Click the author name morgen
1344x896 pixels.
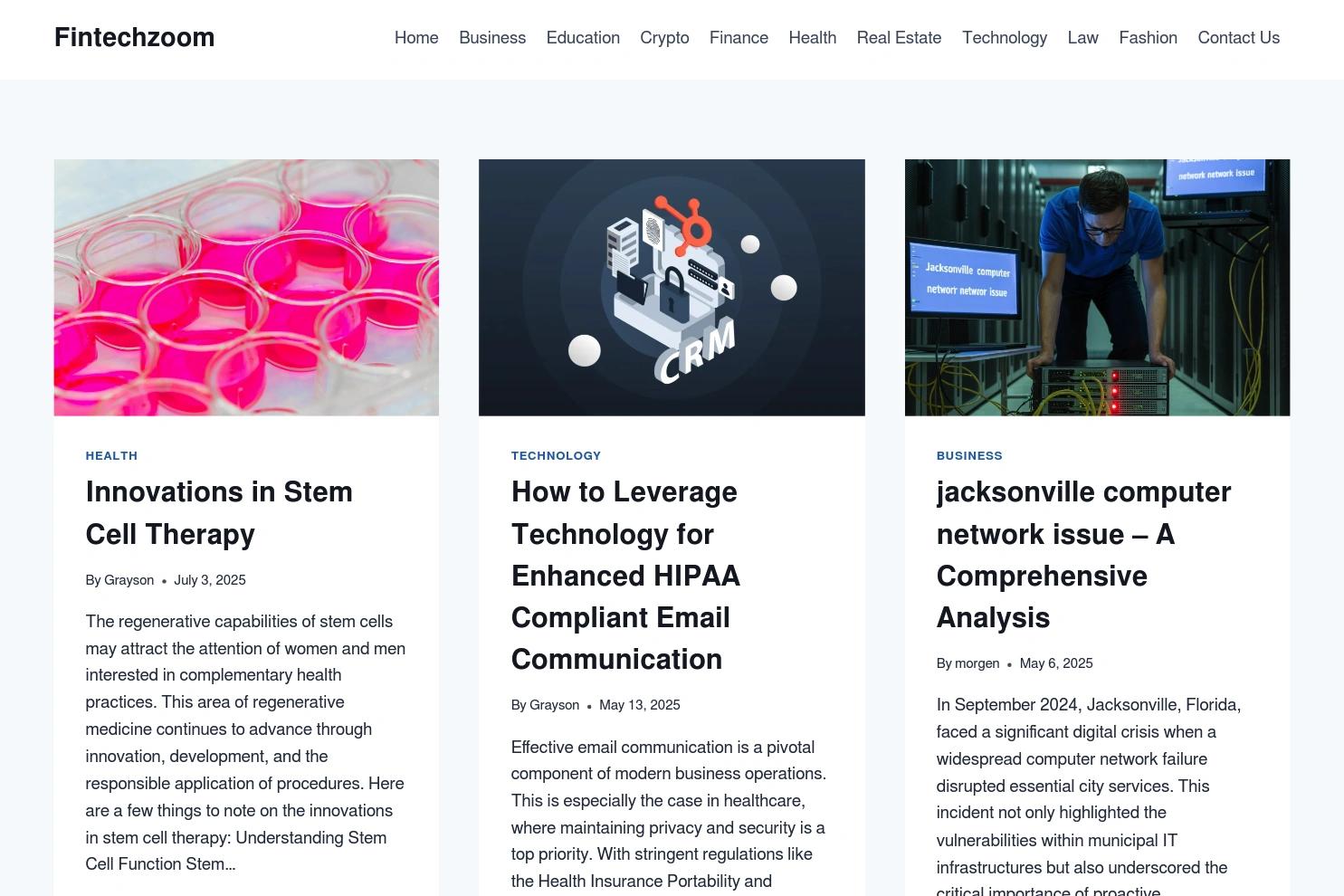[x=977, y=663]
